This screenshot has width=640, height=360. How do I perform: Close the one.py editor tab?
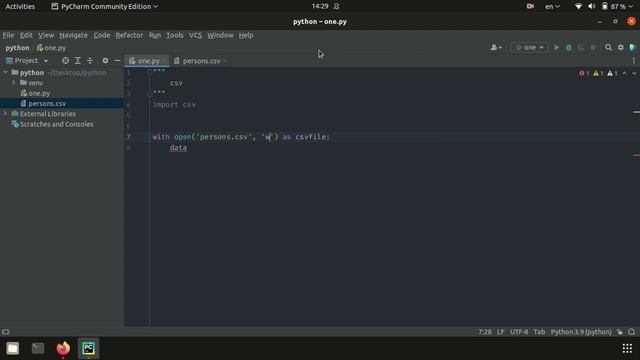point(164,61)
